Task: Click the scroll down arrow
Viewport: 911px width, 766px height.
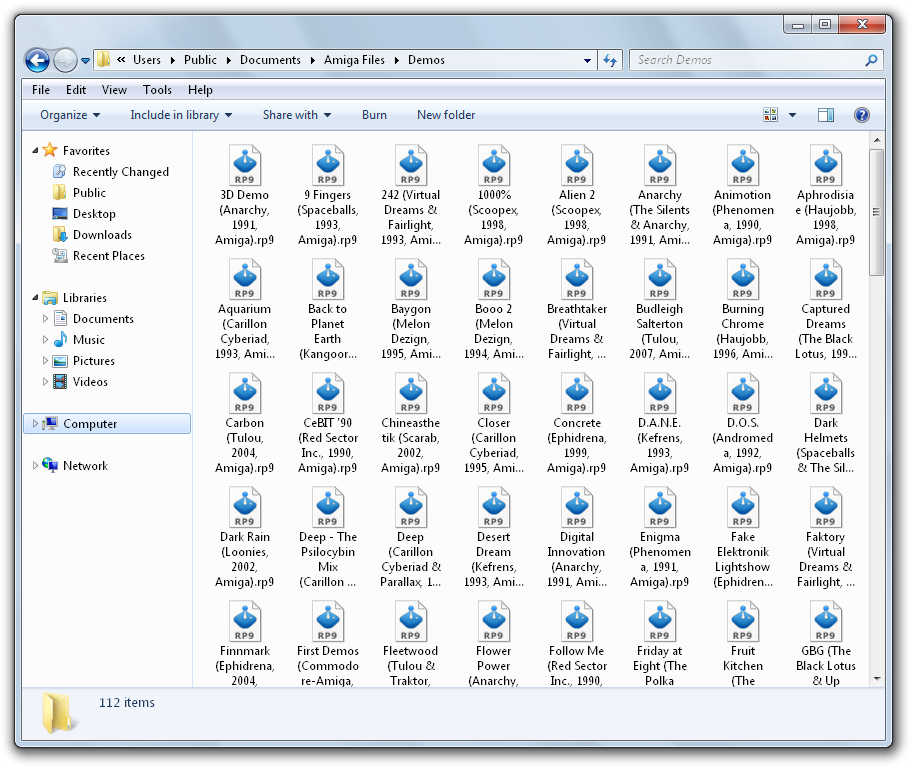Action: [x=877, y=679]
